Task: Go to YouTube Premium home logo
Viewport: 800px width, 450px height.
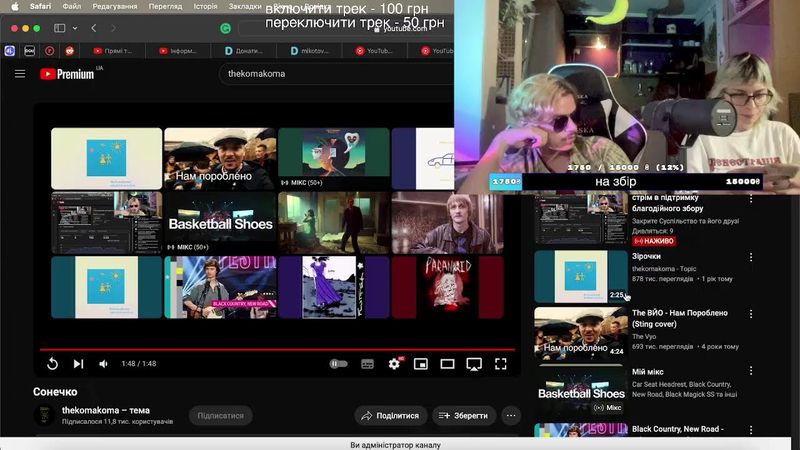Action: 68,74
